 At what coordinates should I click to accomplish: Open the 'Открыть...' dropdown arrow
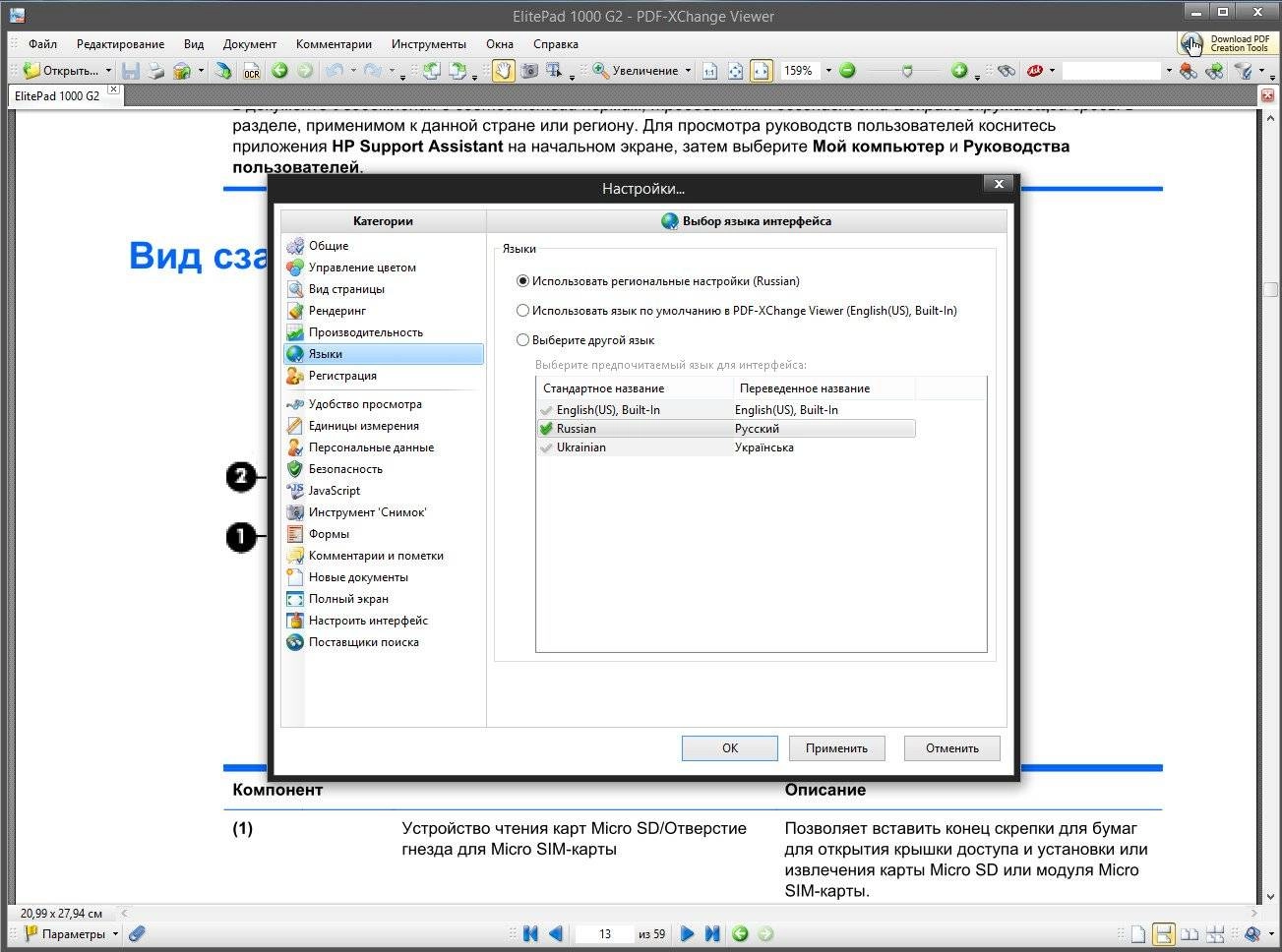(x=108, y=71)
